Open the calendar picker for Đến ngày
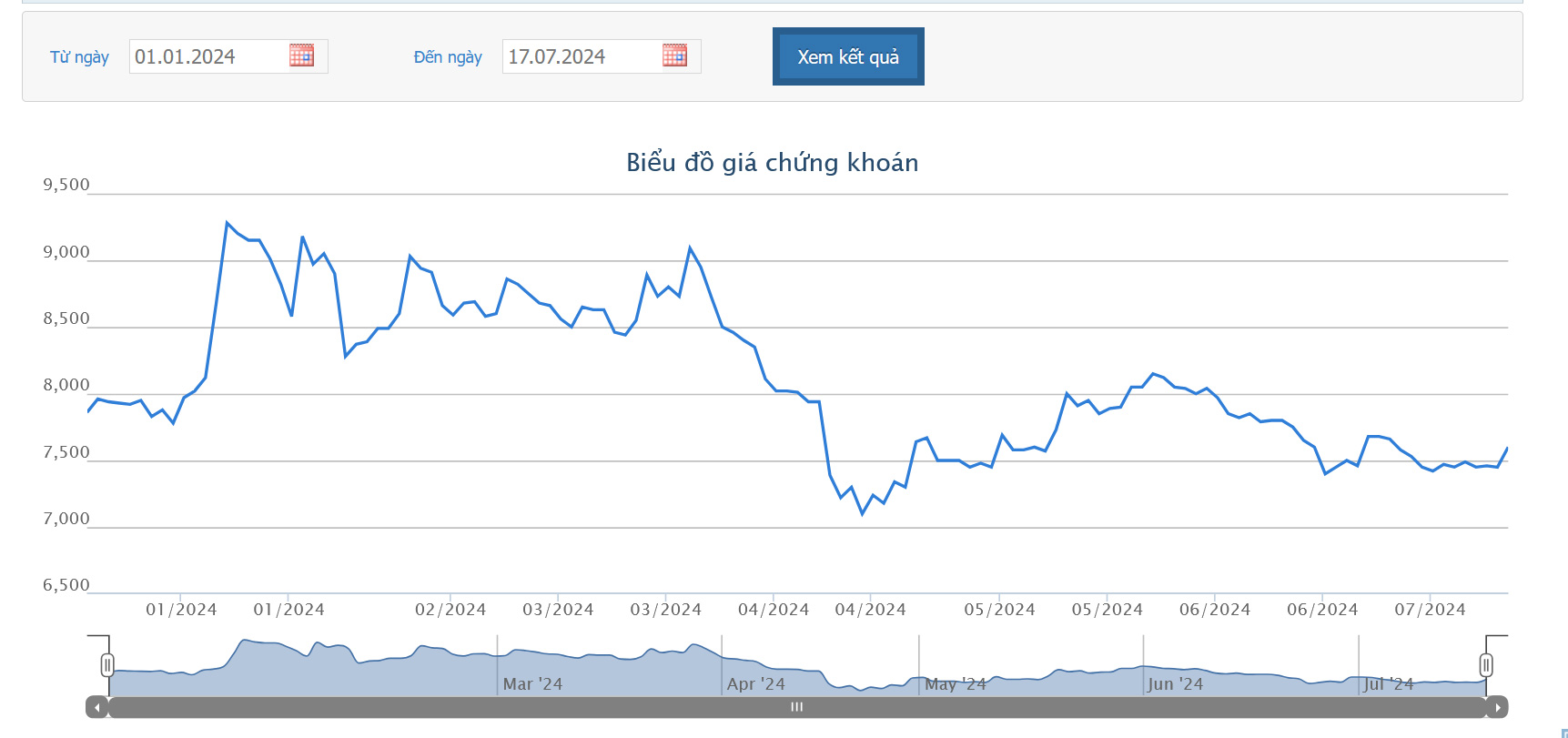 pos(674,56)
